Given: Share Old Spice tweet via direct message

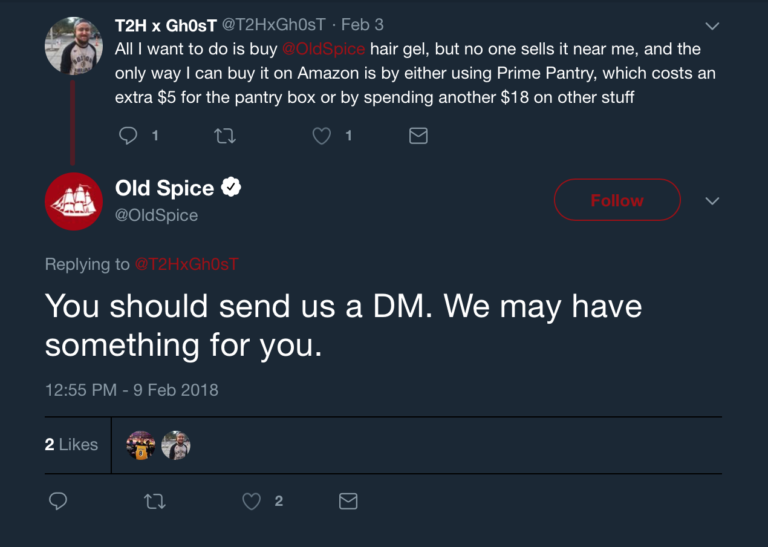Looking at the screenshot, I should [348, 501].
